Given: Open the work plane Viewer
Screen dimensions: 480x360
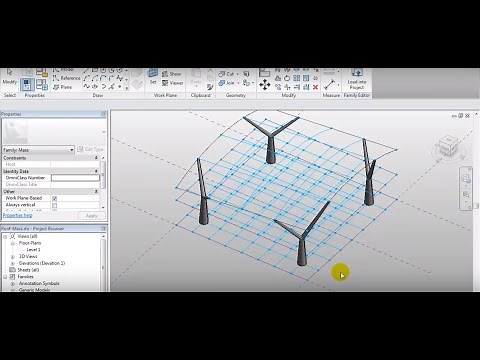Looking at the screenshot, I should point(172,83).
